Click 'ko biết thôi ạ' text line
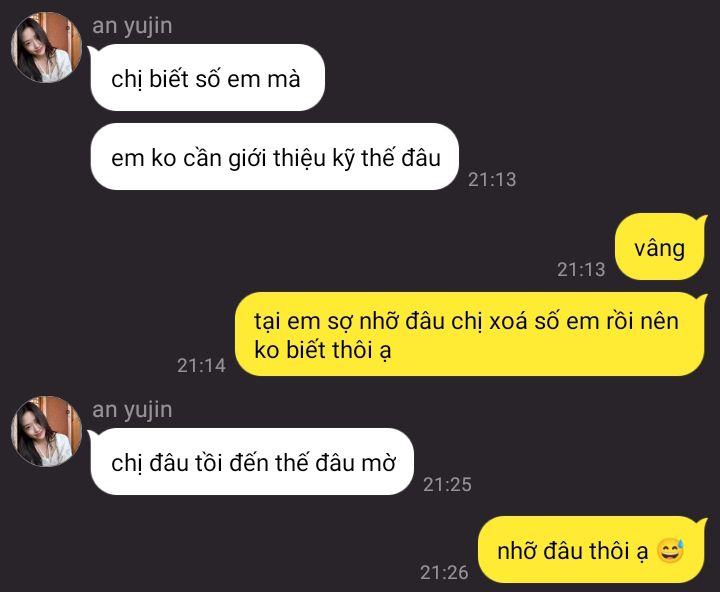 323,350
